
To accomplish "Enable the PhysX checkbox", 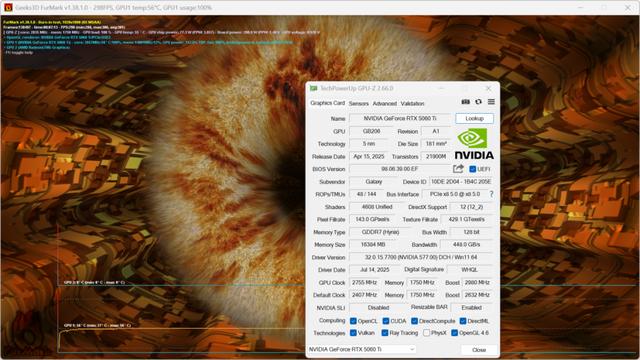I will (x=426, y=333).
